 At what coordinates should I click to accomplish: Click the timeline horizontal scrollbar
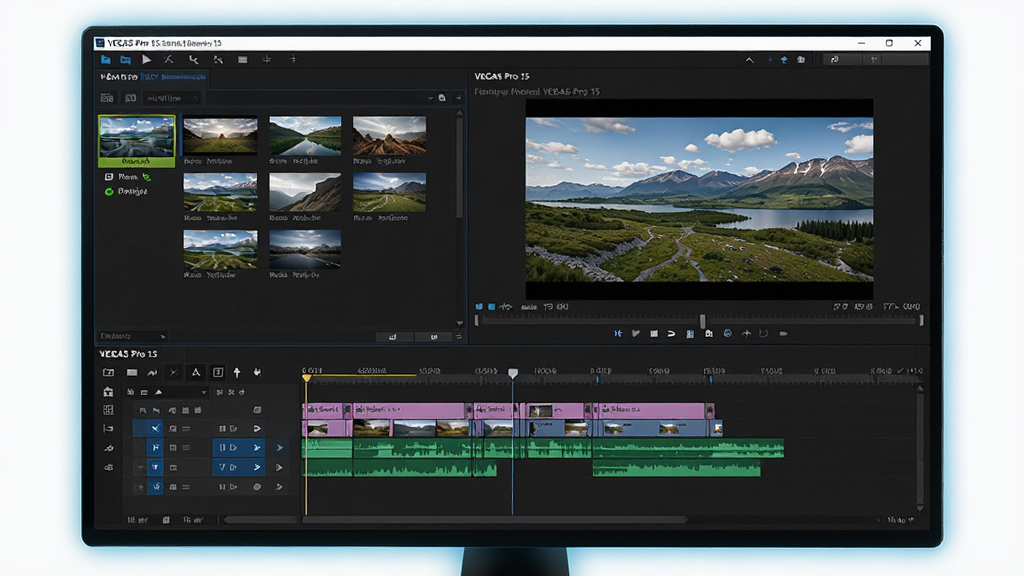point(493,520)
